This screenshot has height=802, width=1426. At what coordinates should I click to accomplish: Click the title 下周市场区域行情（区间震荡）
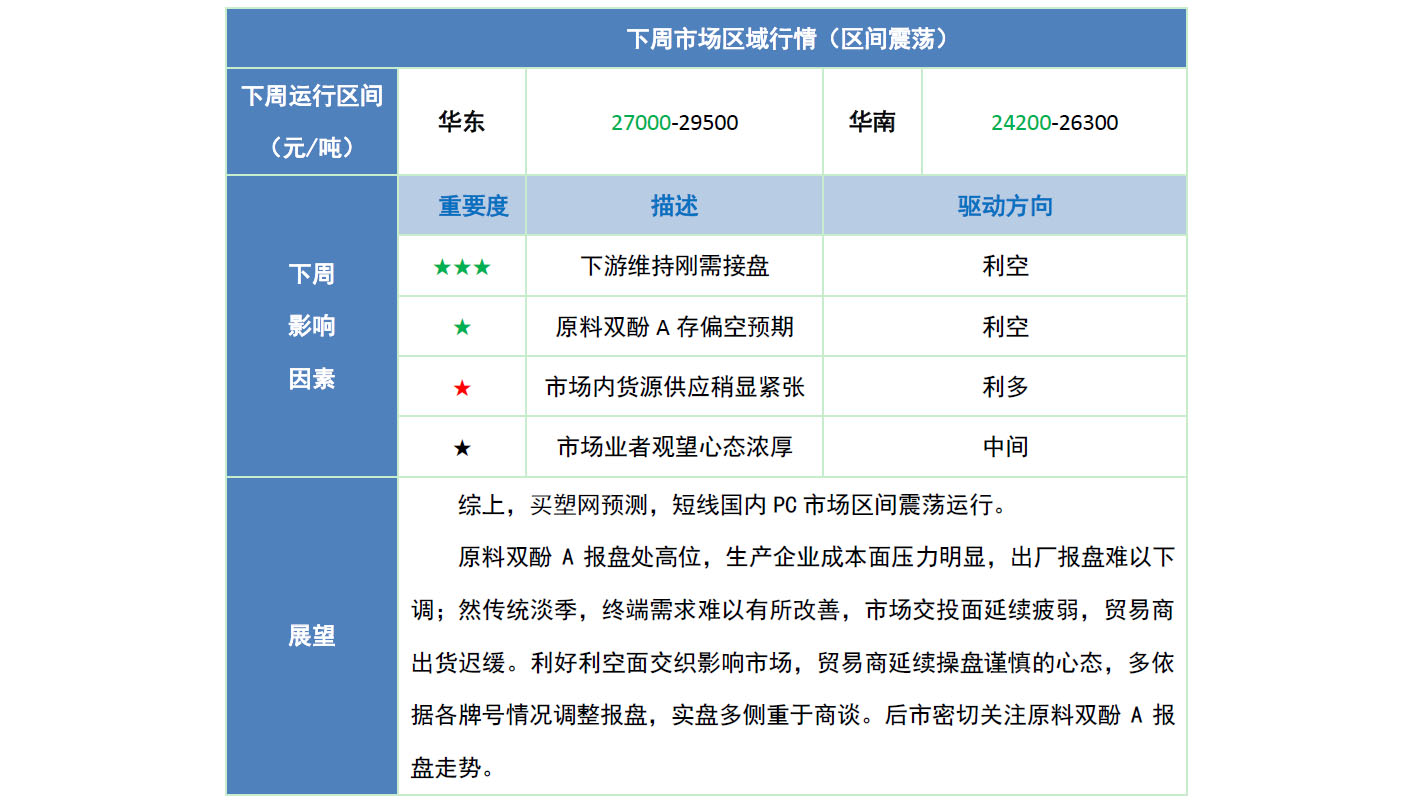click(x=787, y=39)
